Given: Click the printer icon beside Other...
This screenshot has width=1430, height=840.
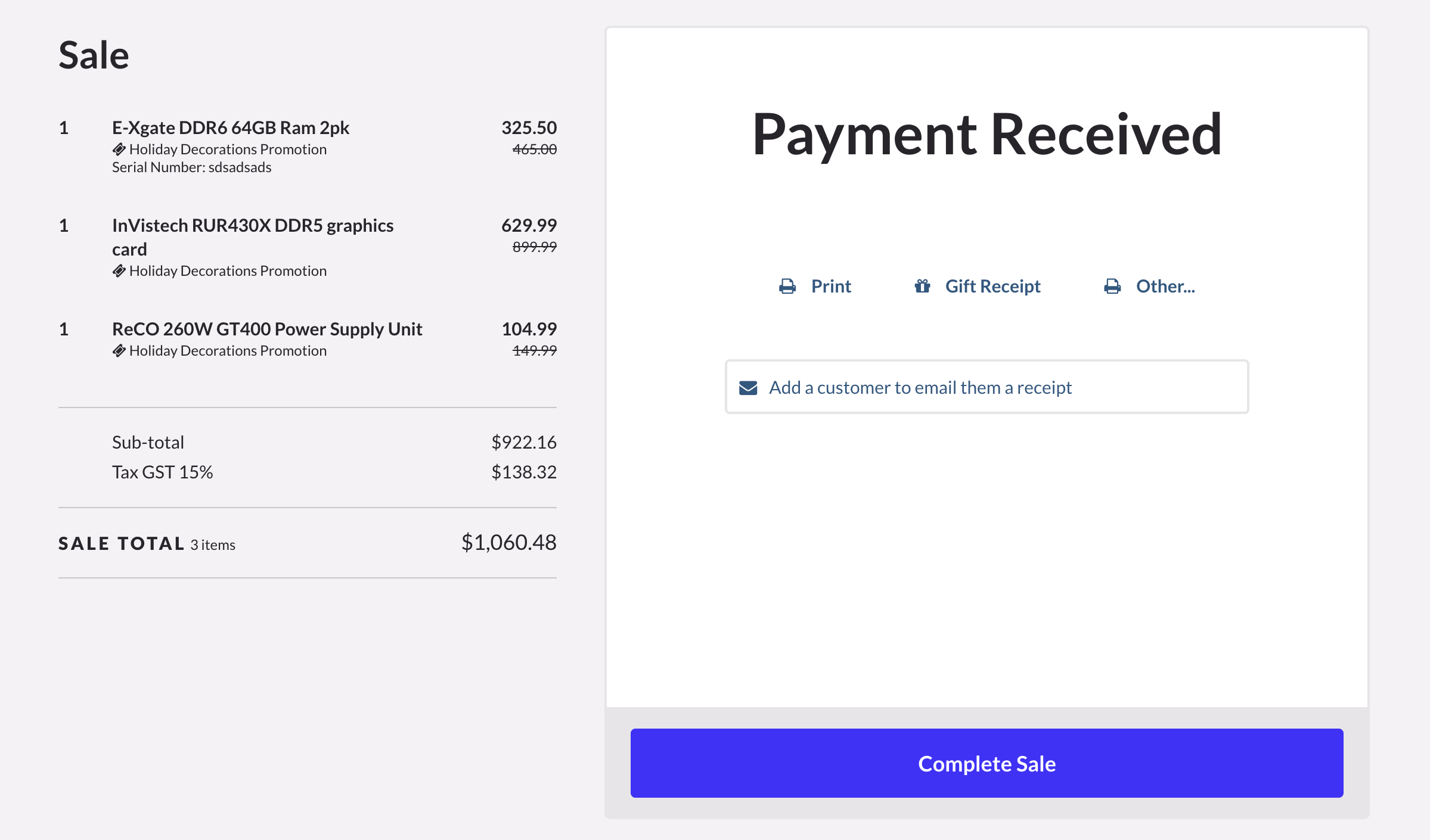Looking at the screenshot, I should [x=1112, y=287].
